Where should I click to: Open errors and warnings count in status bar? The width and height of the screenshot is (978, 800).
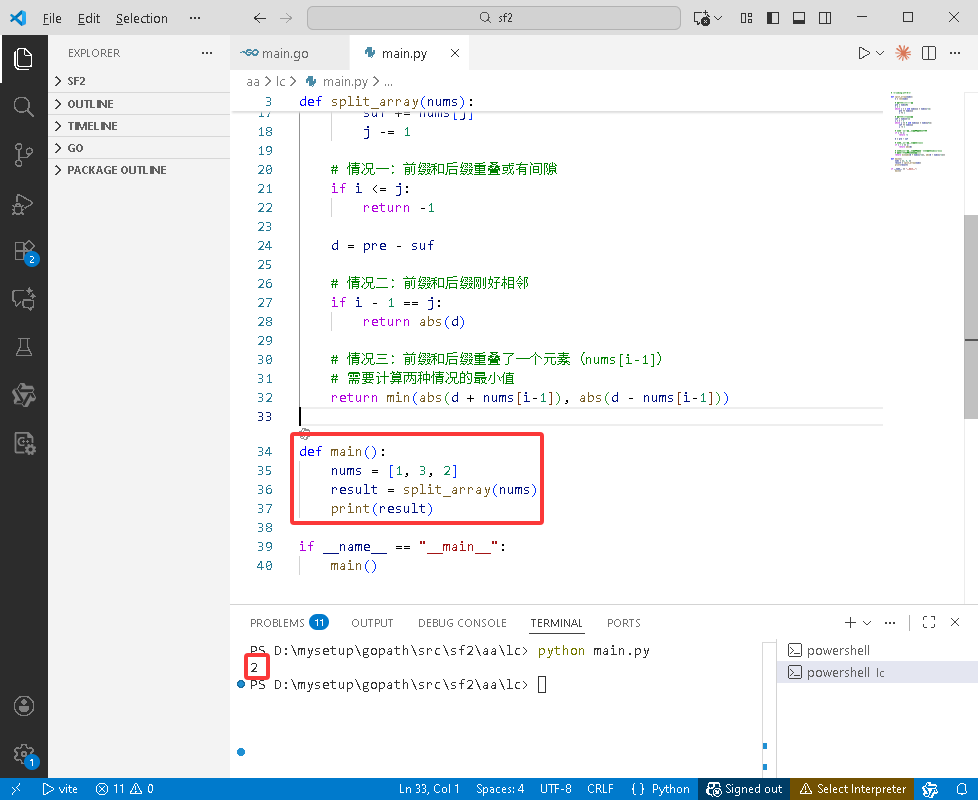click(x=125, y=789)
